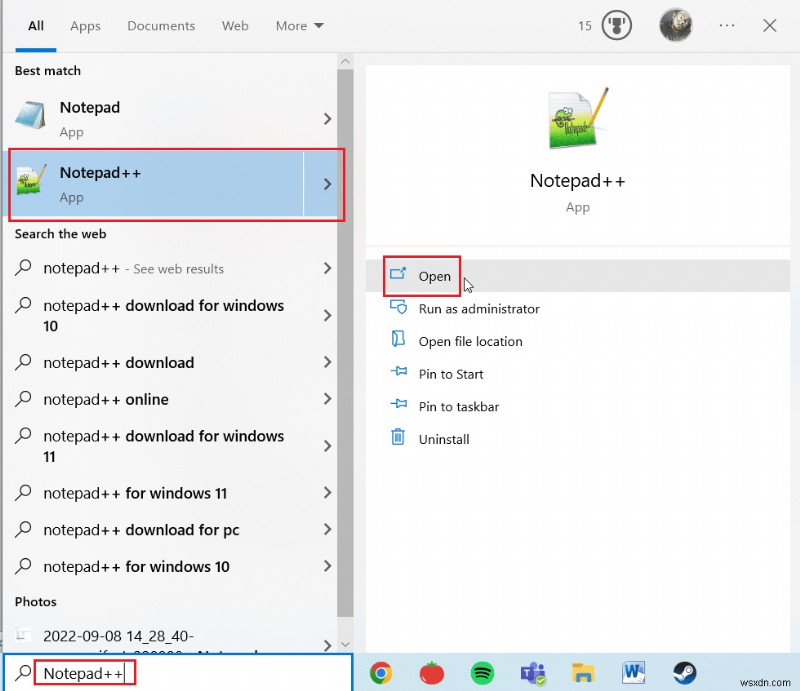Switch to the Apps tab
This screenshot has height=691, width=800.
(85, 26)
